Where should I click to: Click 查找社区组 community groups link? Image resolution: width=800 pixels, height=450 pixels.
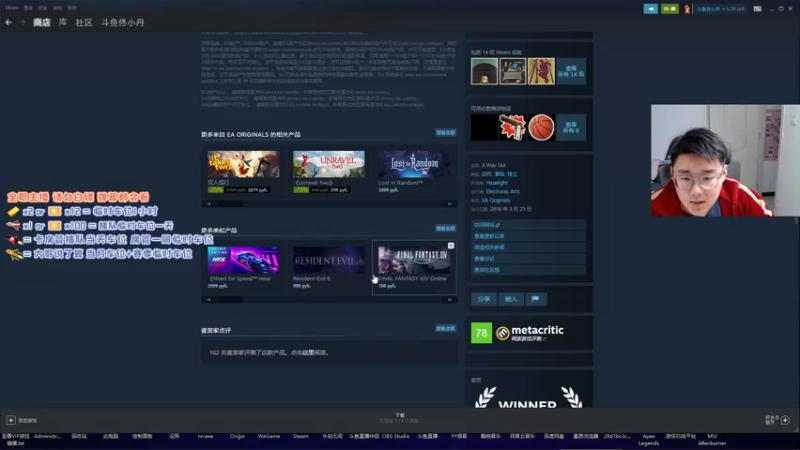click(528, 270)
